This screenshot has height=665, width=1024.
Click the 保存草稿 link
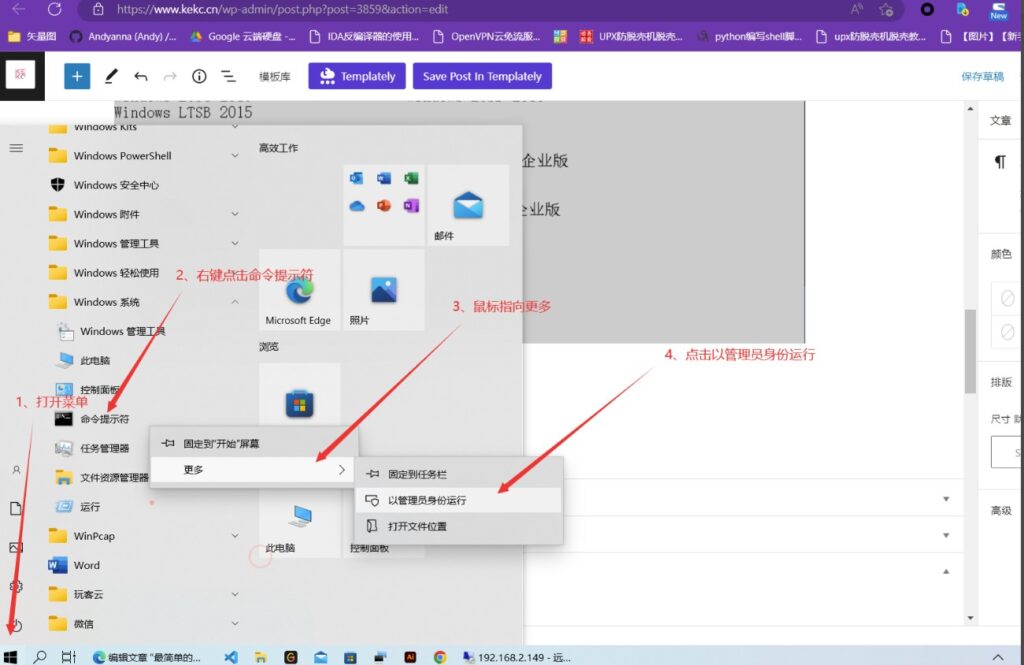click(x=982, y=76)
